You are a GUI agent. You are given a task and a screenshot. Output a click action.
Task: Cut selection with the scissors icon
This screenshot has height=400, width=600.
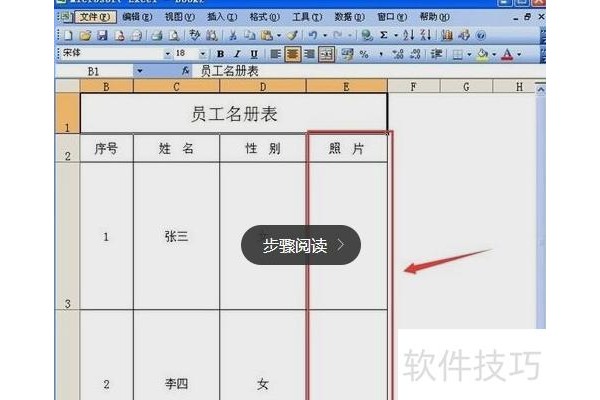(233, 36)
